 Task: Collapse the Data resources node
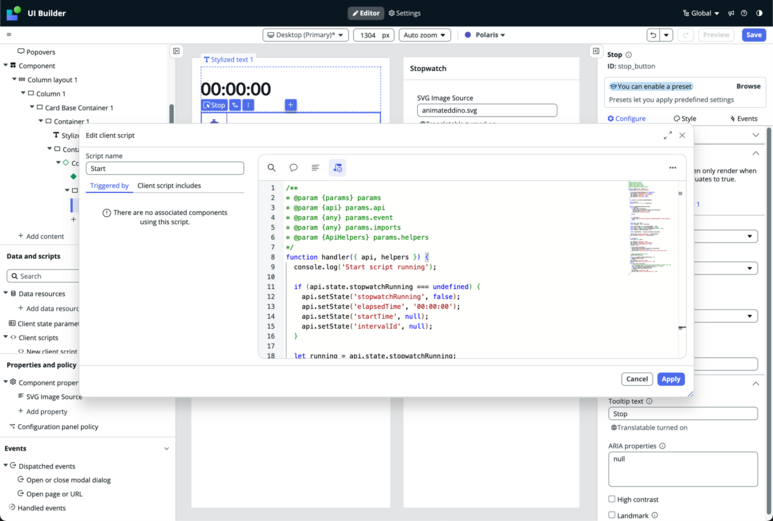pos(6,293)
